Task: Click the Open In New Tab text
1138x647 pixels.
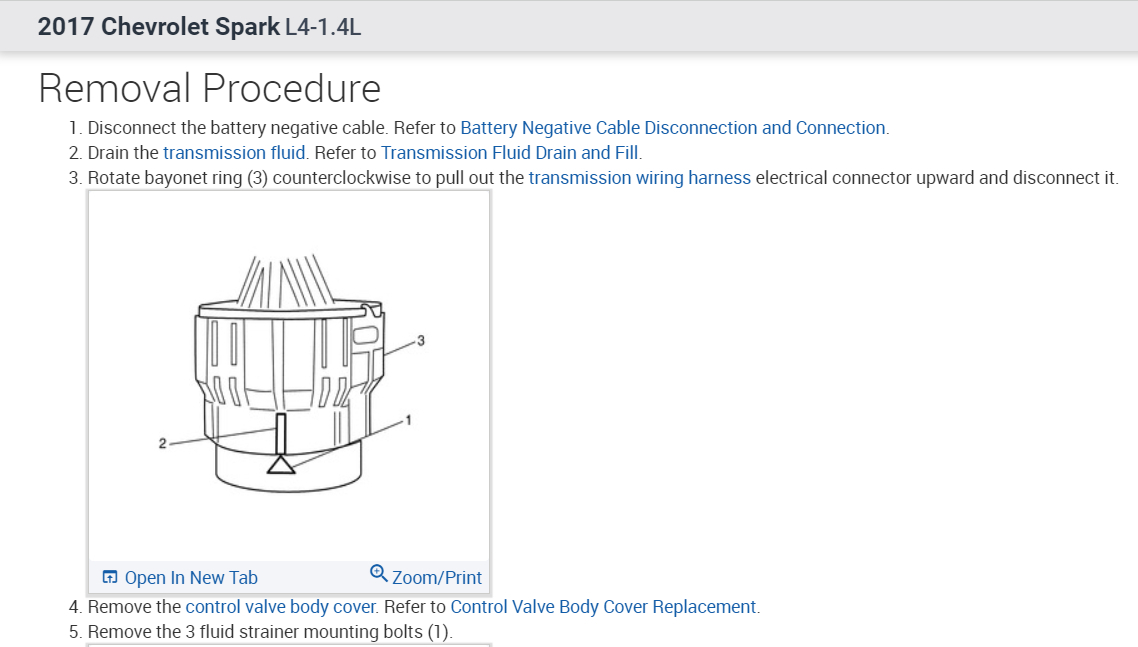Action: [x=191, y=578]
